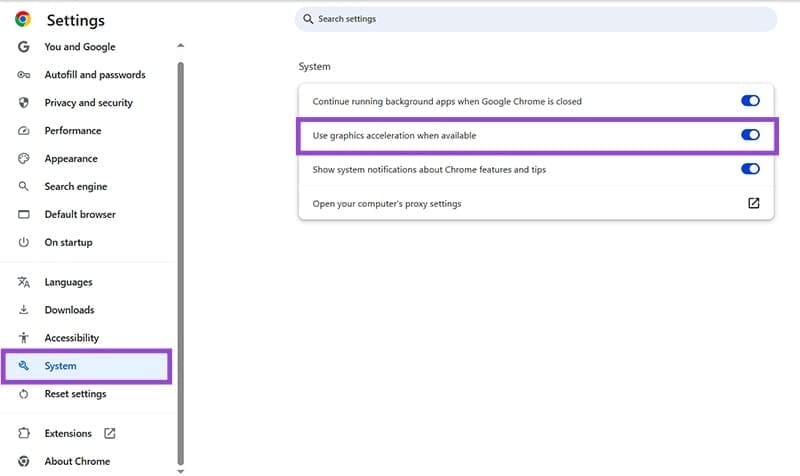
Task: Click the puzzle piece icon for Extensions
Action: click(x=23, y=433)
